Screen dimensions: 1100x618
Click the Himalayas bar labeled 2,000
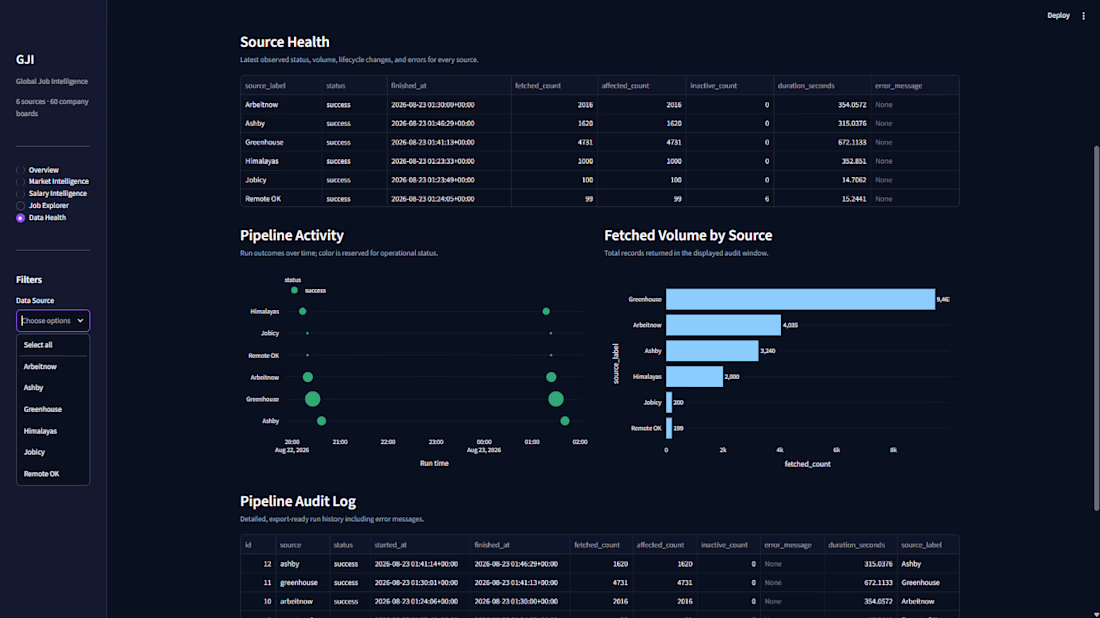(695, 377)
